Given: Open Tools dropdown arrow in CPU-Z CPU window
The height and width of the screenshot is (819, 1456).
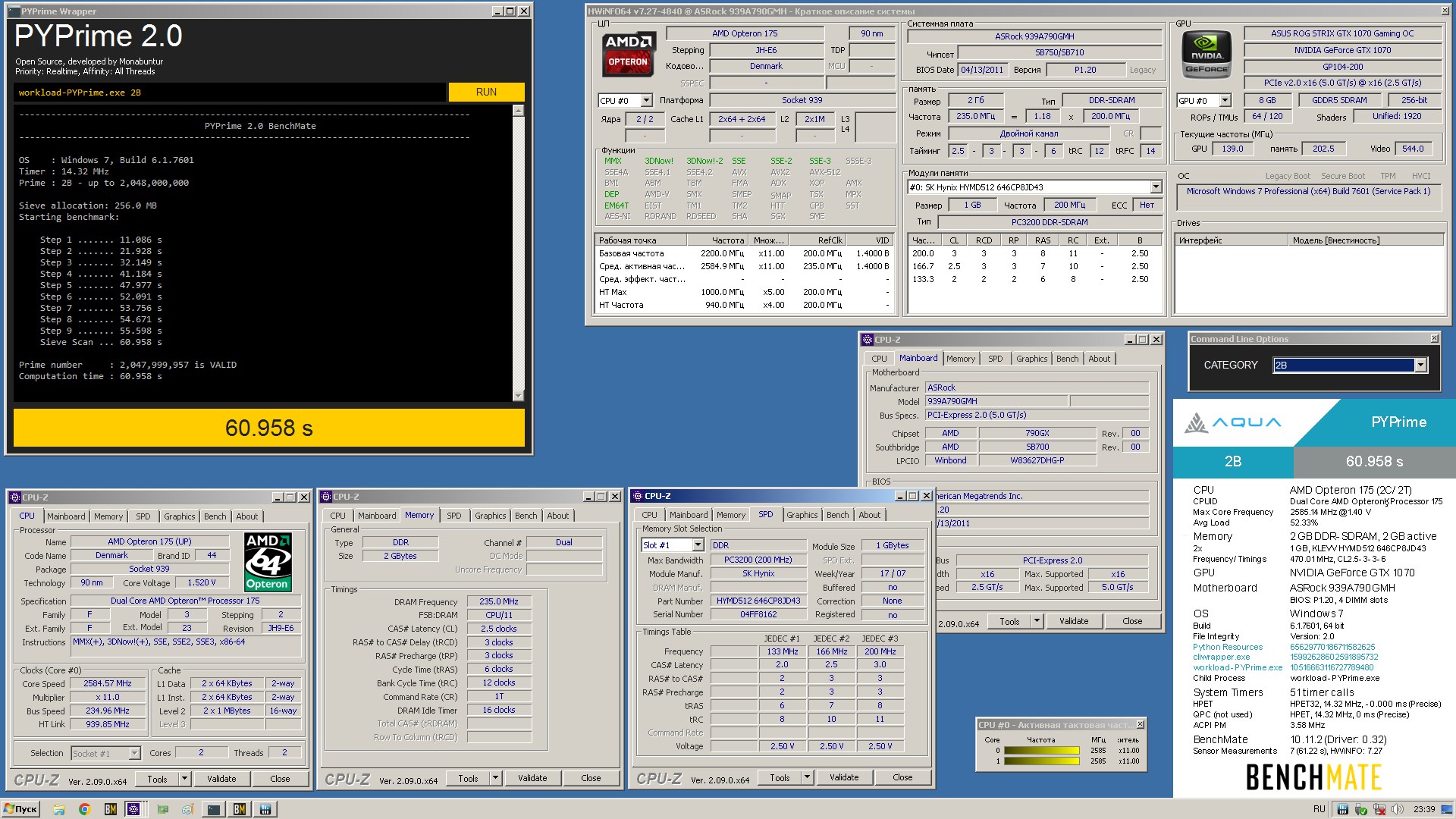Looking at the screenshot, I should tap(184, 779).
